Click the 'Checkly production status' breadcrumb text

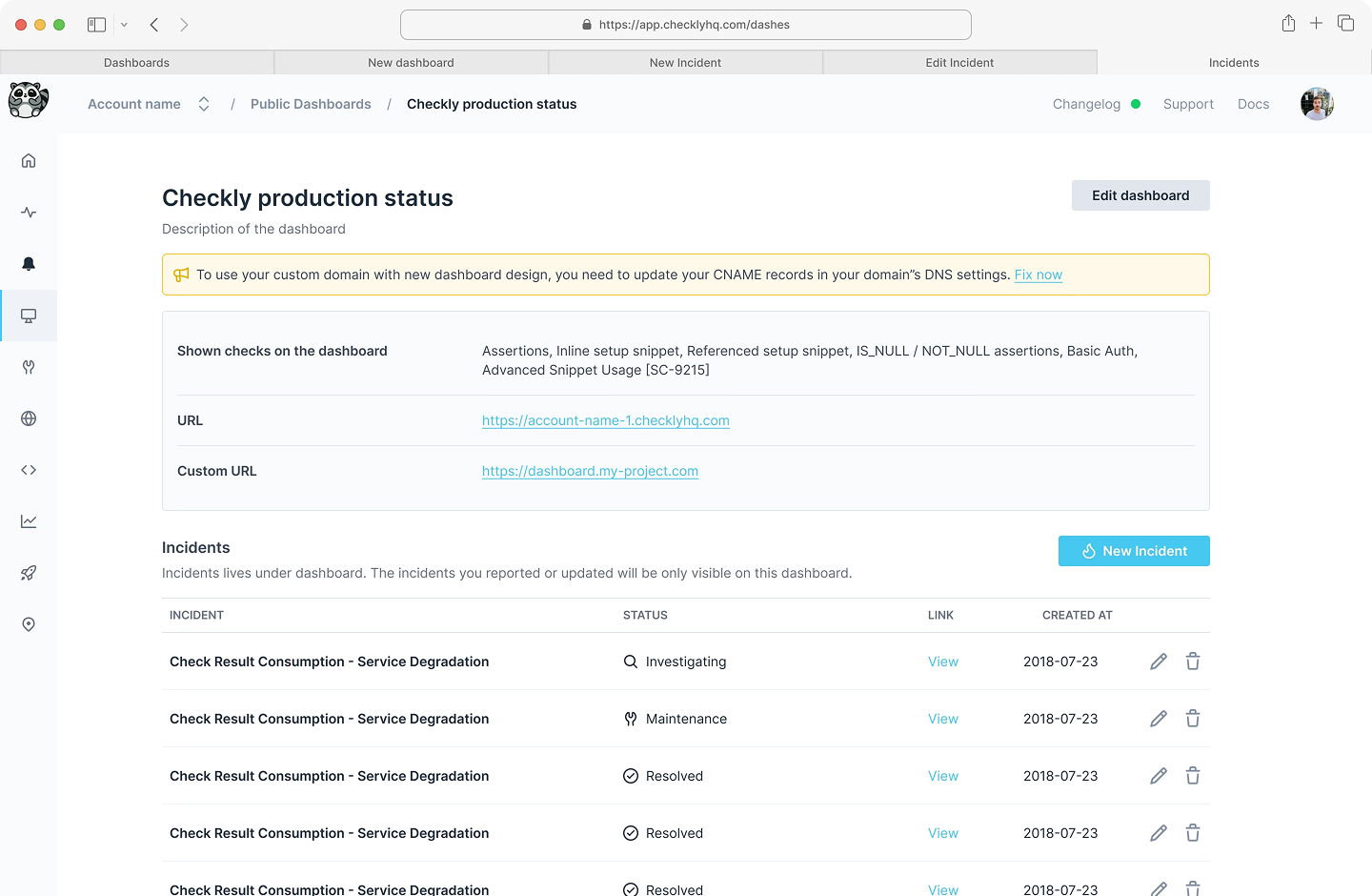492,104
